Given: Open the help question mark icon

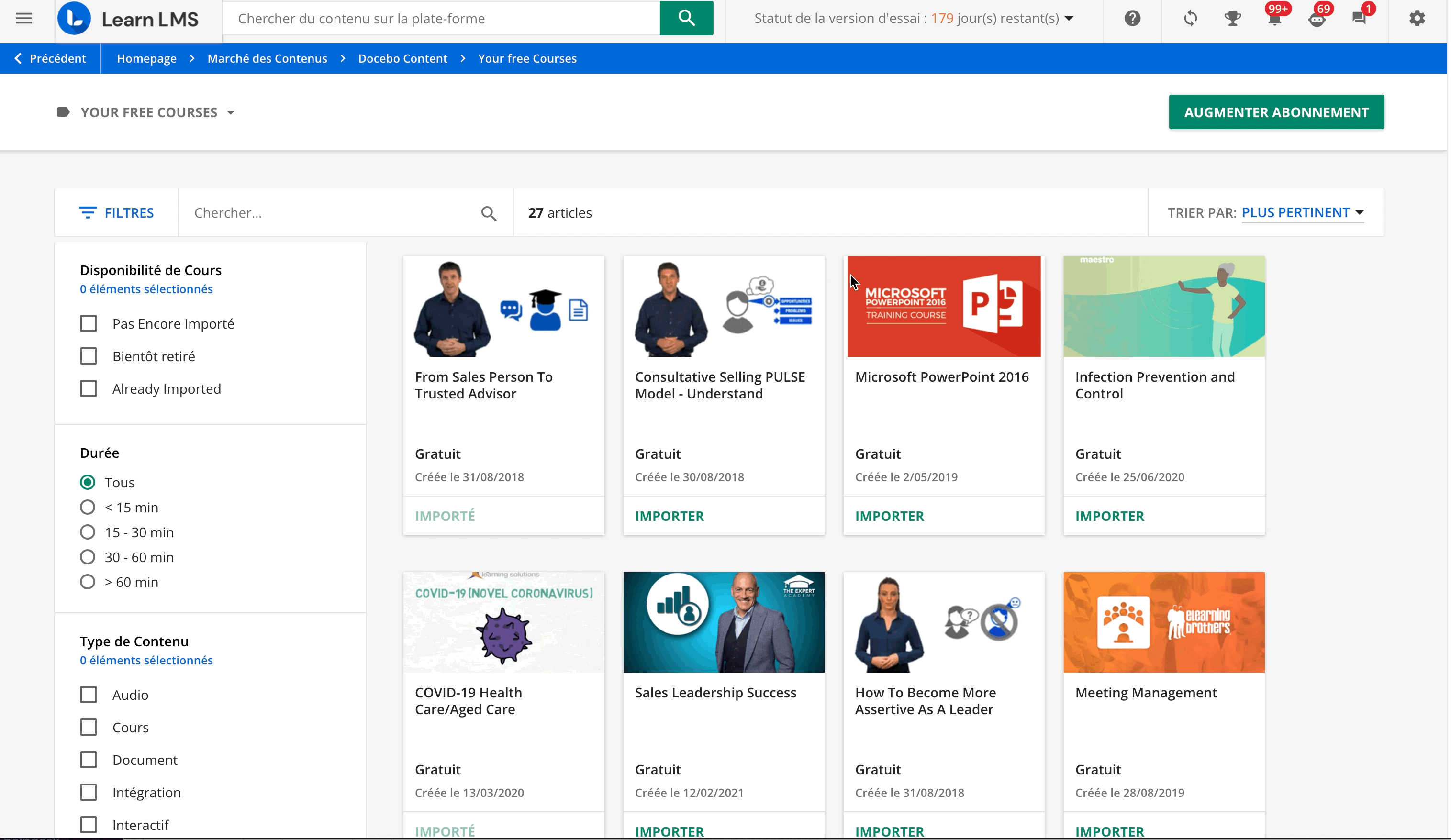Looking at the screenshot, I should 1132,19.
